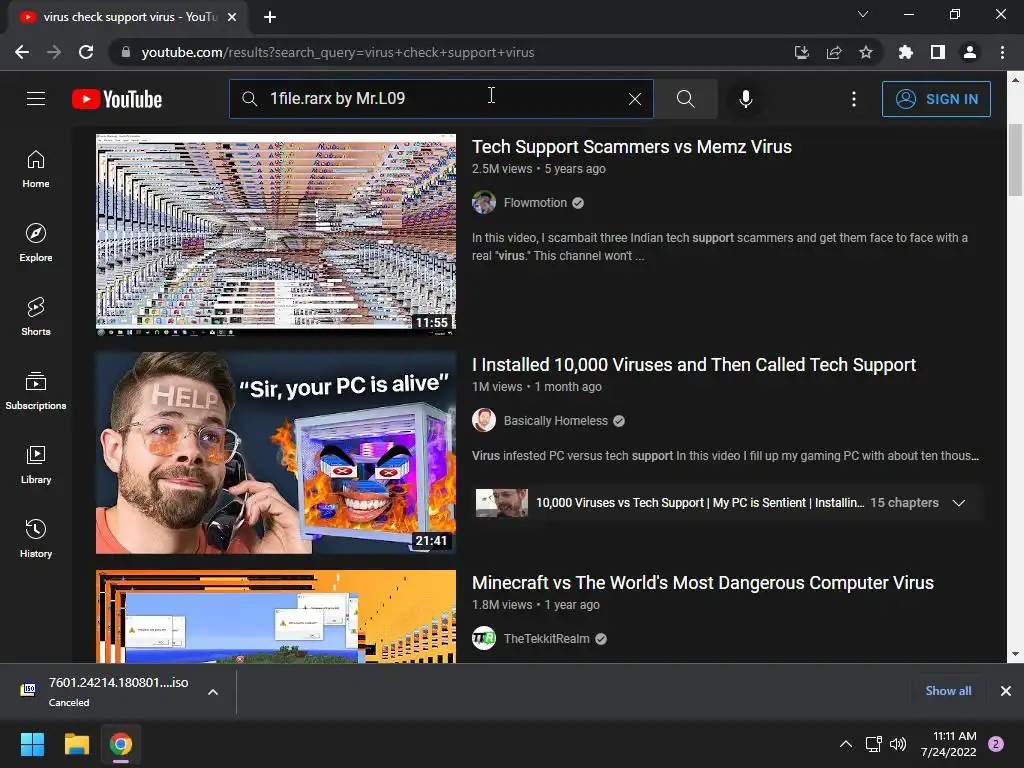This screenshot has width=1024, height=768.
Task: Start voice search with microphone icon
Action: coord(746,99)
